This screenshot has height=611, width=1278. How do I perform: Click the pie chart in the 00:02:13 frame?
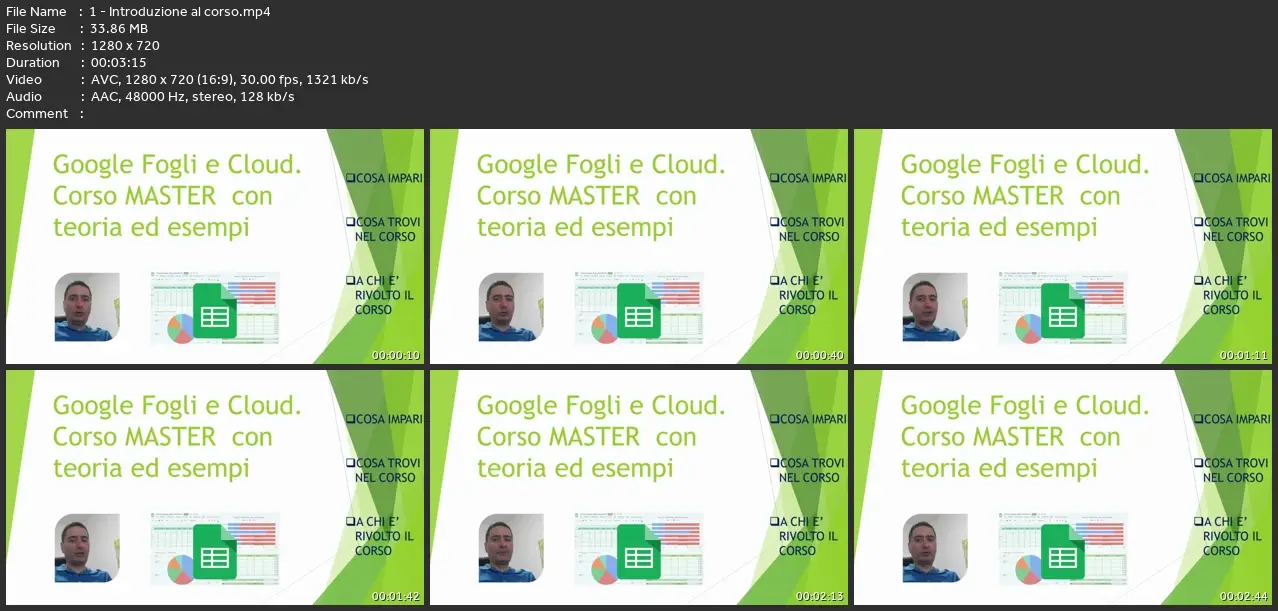[604, 569]
